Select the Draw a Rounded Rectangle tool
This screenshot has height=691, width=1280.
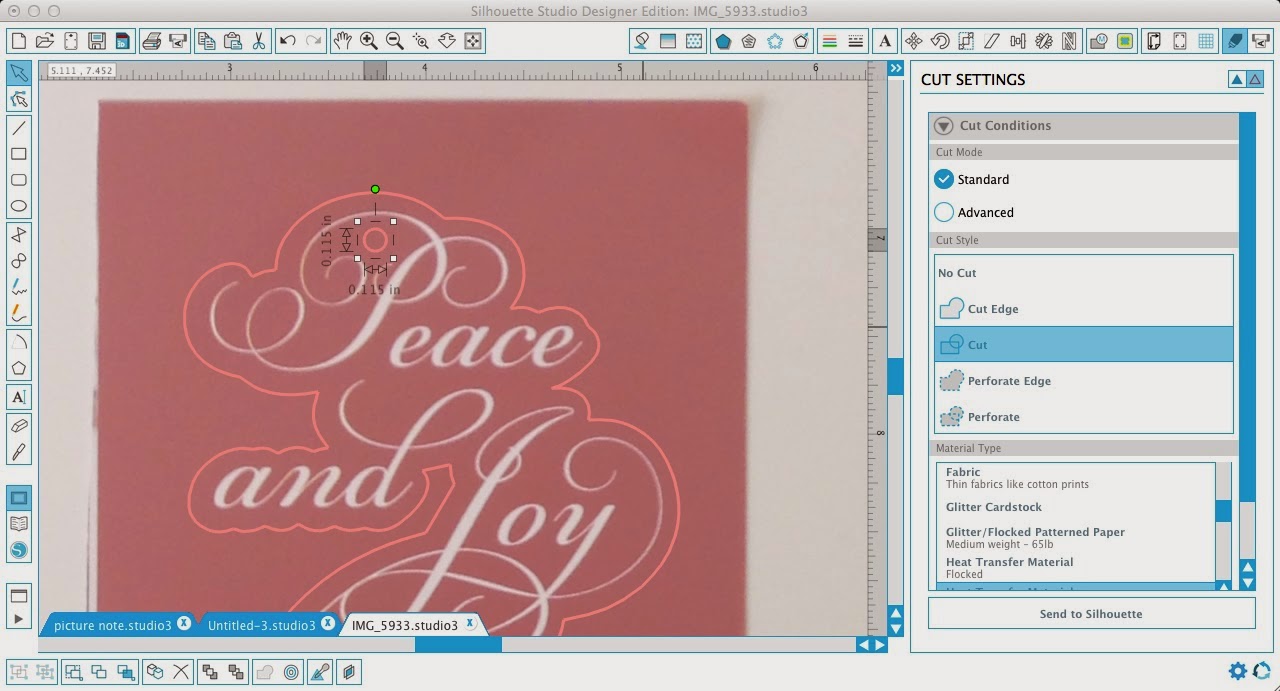coord(19,180)
